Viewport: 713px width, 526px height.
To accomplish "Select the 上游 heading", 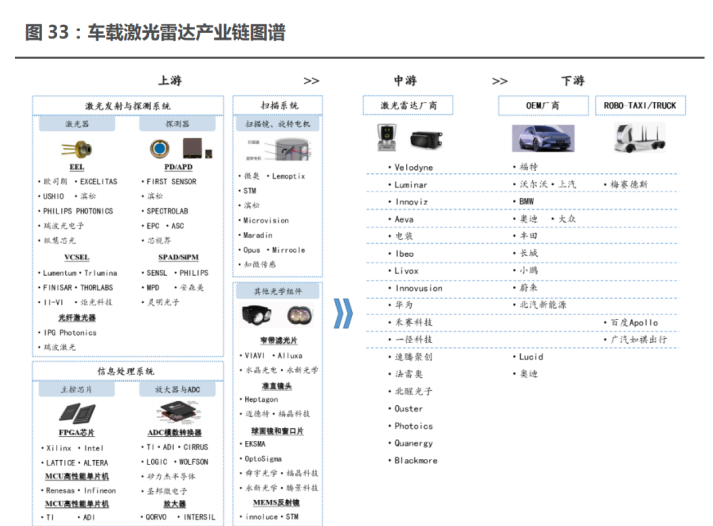I will [x=170, y=80].
